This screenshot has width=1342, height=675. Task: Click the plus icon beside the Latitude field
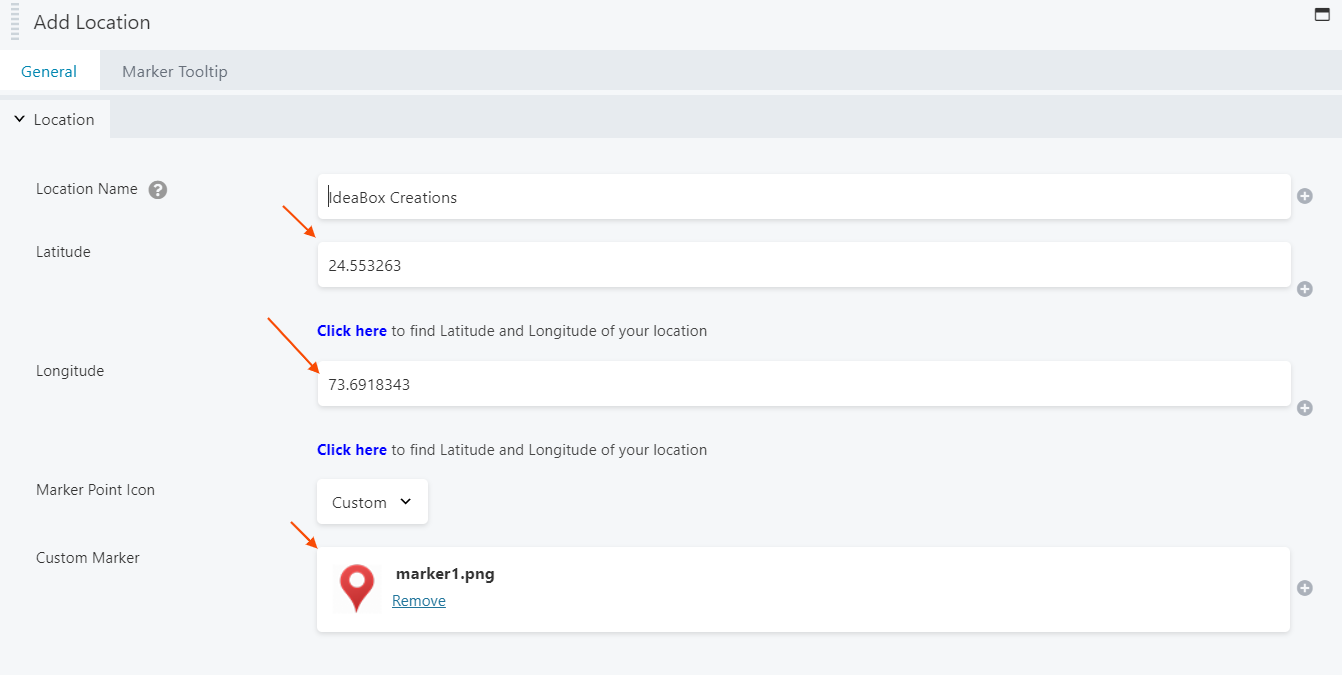point(1304,289)
